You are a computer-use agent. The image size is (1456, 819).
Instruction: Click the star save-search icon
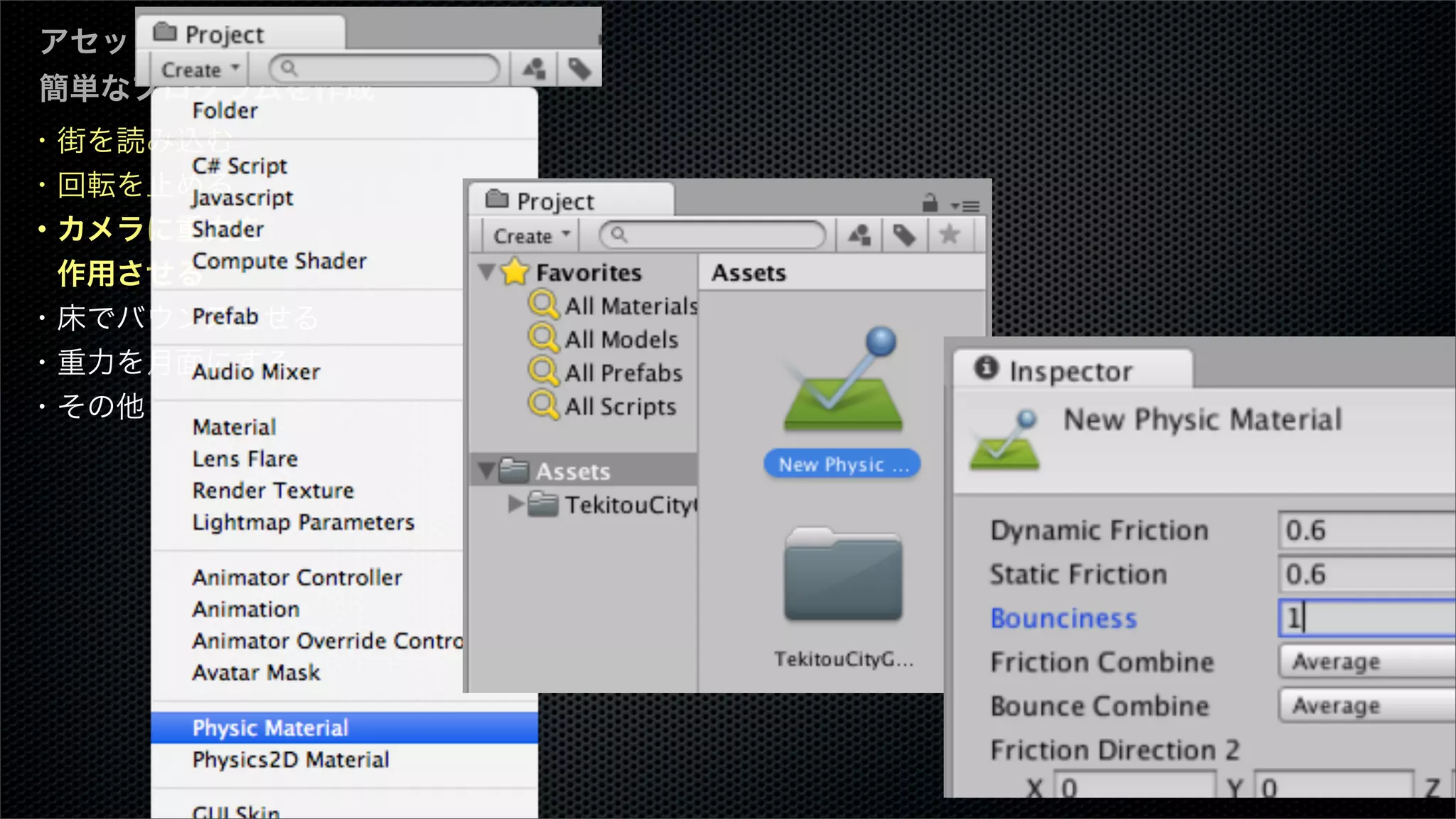pos(950,235)
